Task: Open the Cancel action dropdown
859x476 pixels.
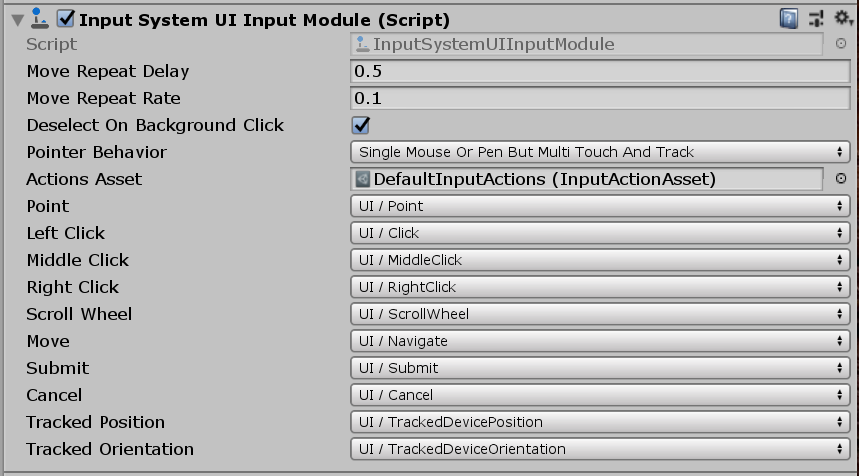Action: pos(600,395)
